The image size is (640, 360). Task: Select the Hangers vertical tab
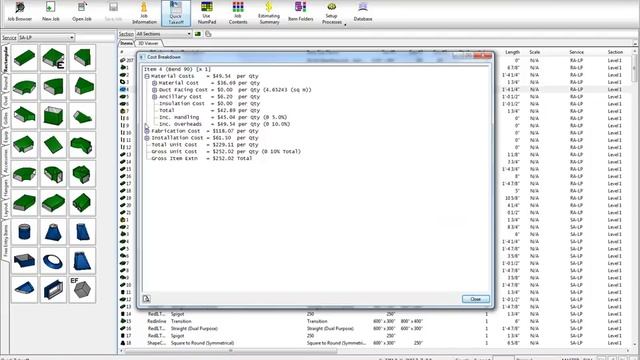[x=5, y=188]
